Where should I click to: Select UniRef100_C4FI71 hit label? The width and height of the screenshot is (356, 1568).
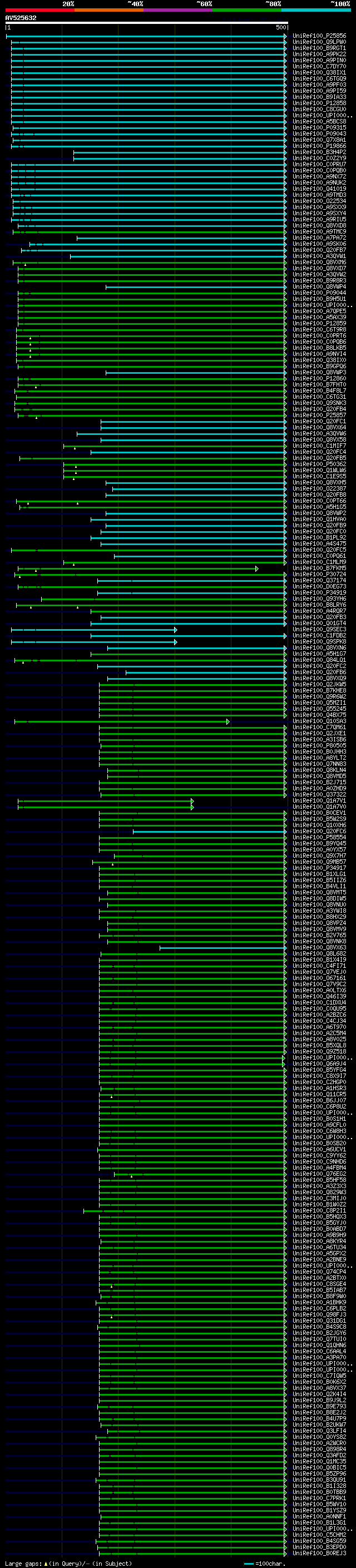tap(319, 966)
